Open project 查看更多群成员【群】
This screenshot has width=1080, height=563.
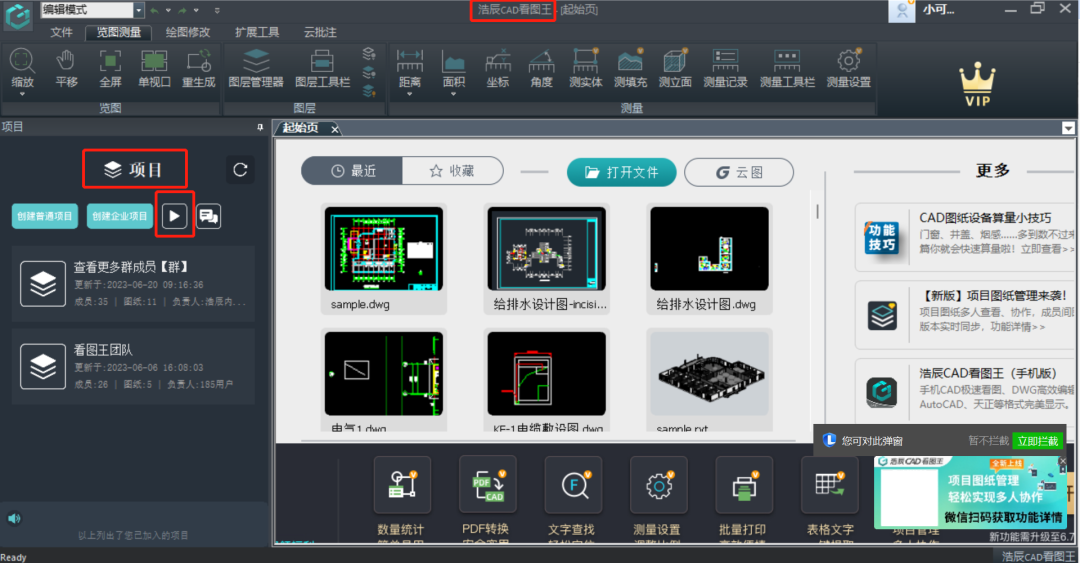point(134,284)
